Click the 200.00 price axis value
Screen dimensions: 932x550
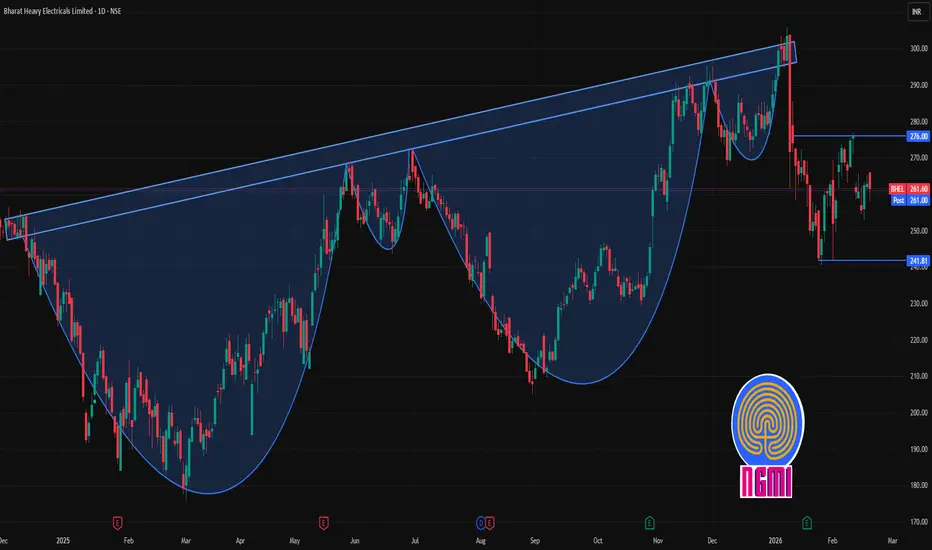pos(918,413)
